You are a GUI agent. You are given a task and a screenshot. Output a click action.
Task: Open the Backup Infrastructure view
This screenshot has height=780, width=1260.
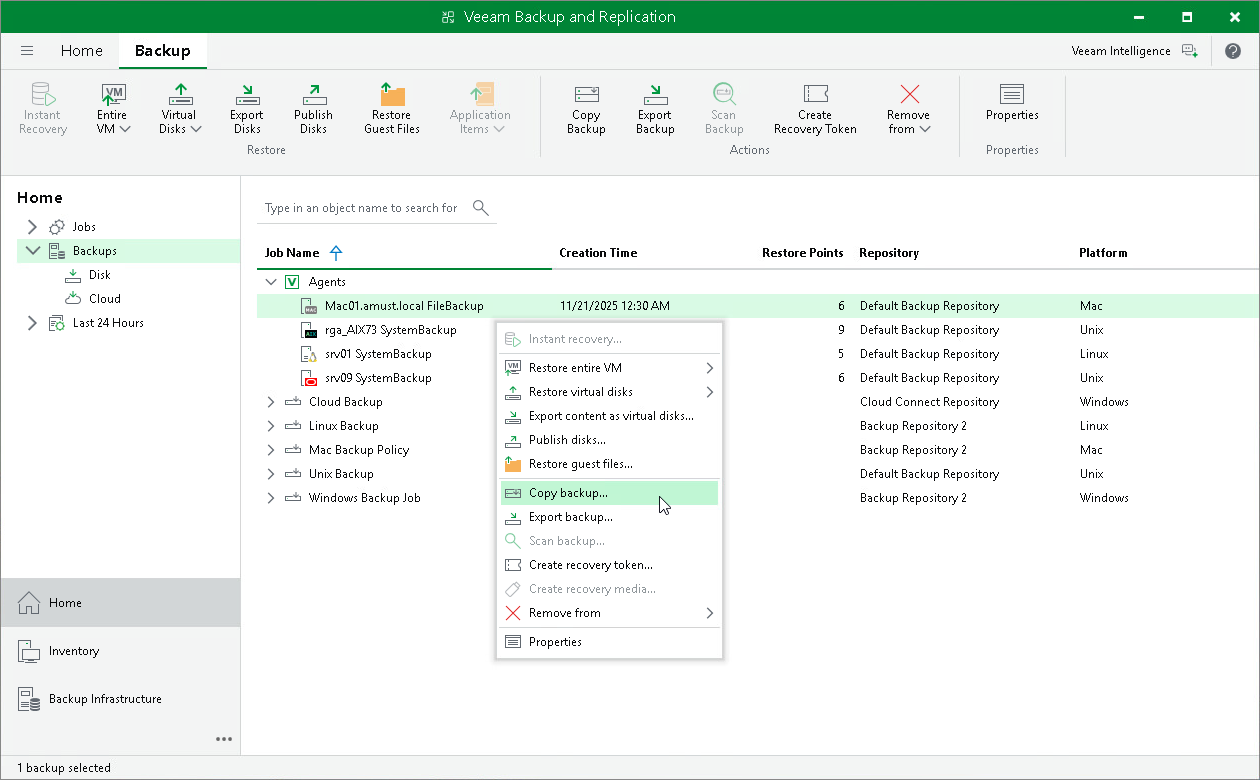105,699
